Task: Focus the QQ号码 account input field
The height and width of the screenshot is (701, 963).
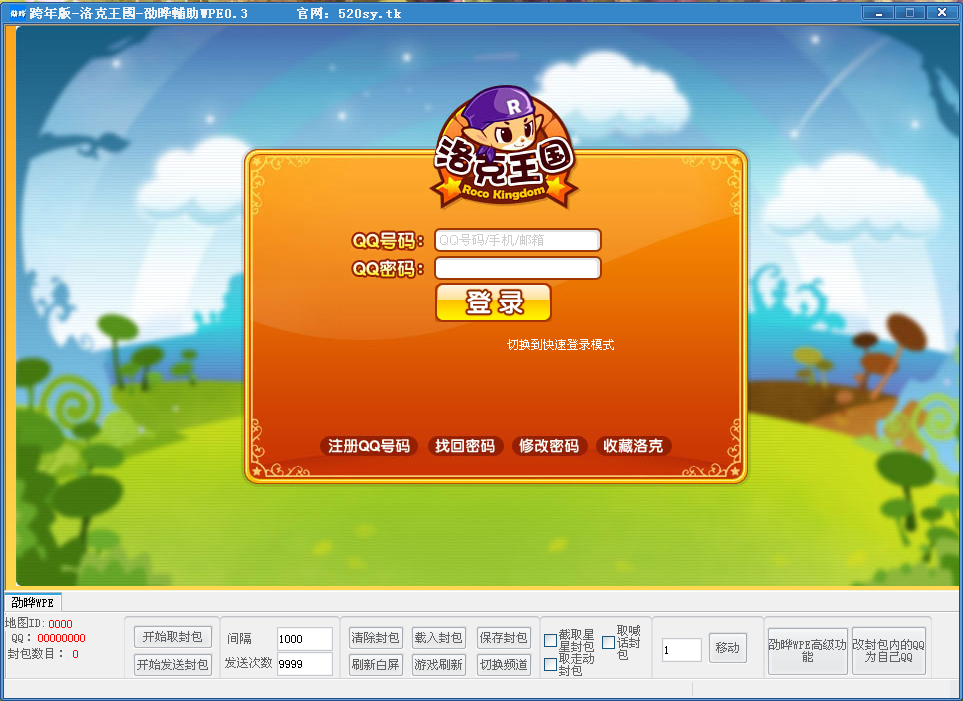Action: 517,240
